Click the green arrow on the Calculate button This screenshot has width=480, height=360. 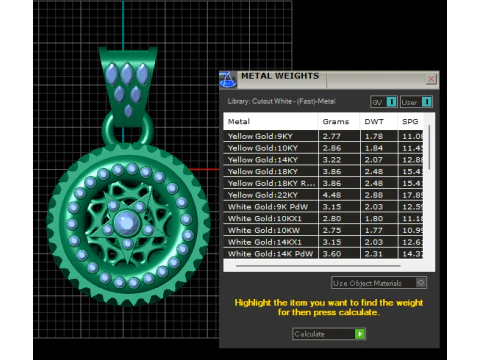(360, 334)
